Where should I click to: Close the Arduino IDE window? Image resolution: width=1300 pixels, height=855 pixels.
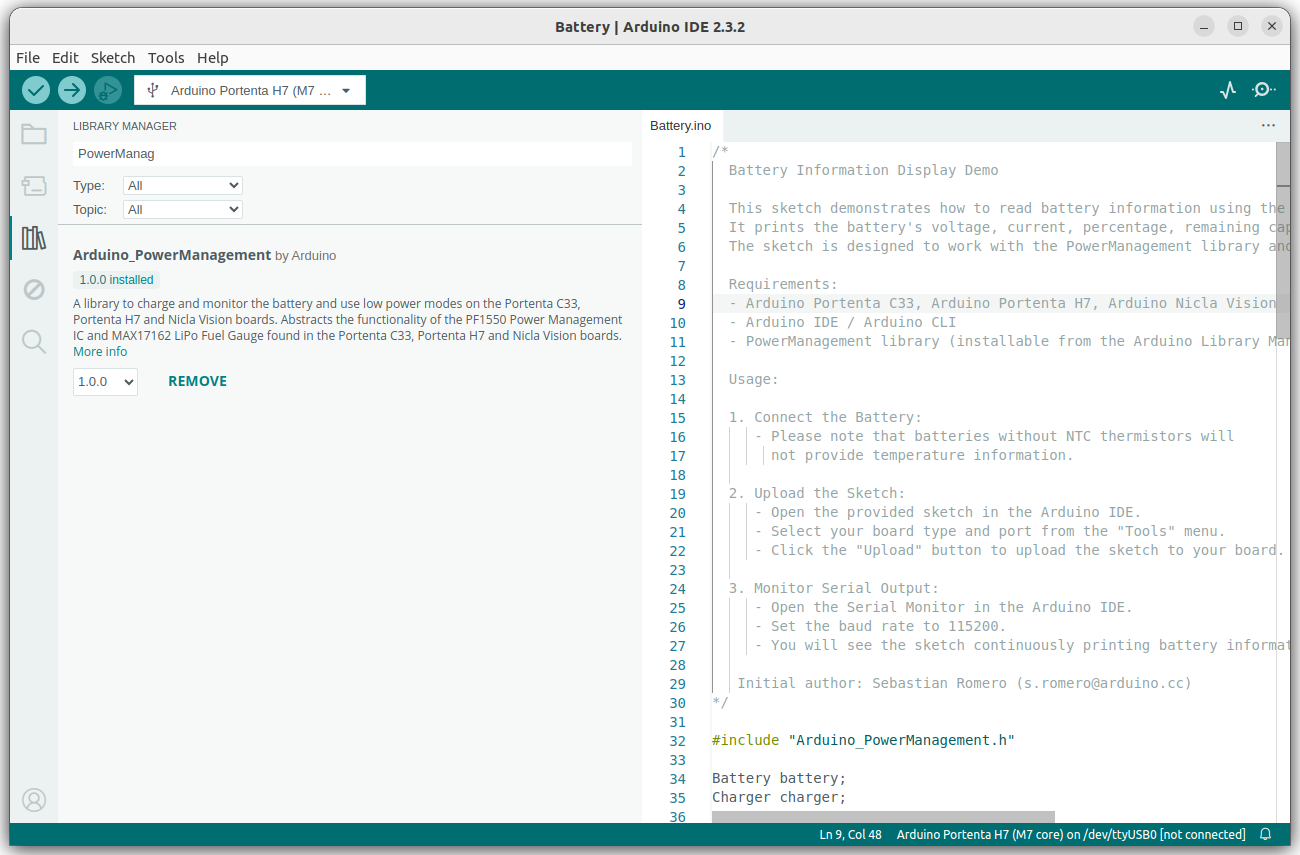(1271, 27)
